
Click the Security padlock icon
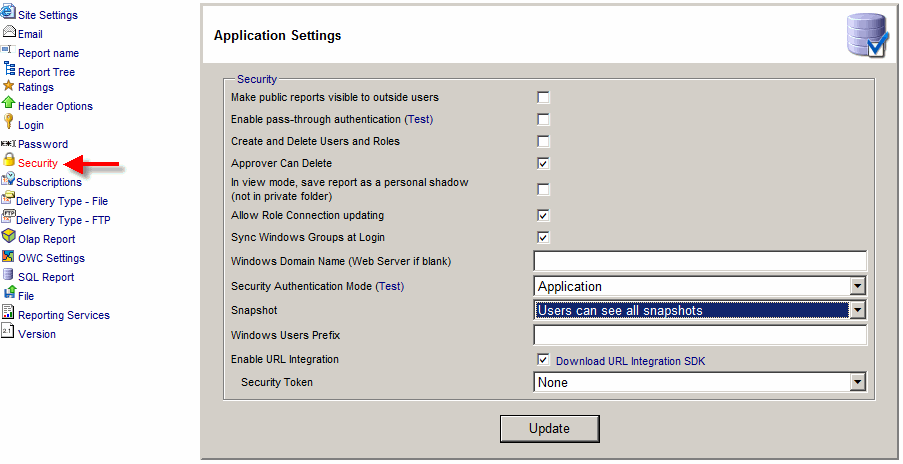point(9,159)
